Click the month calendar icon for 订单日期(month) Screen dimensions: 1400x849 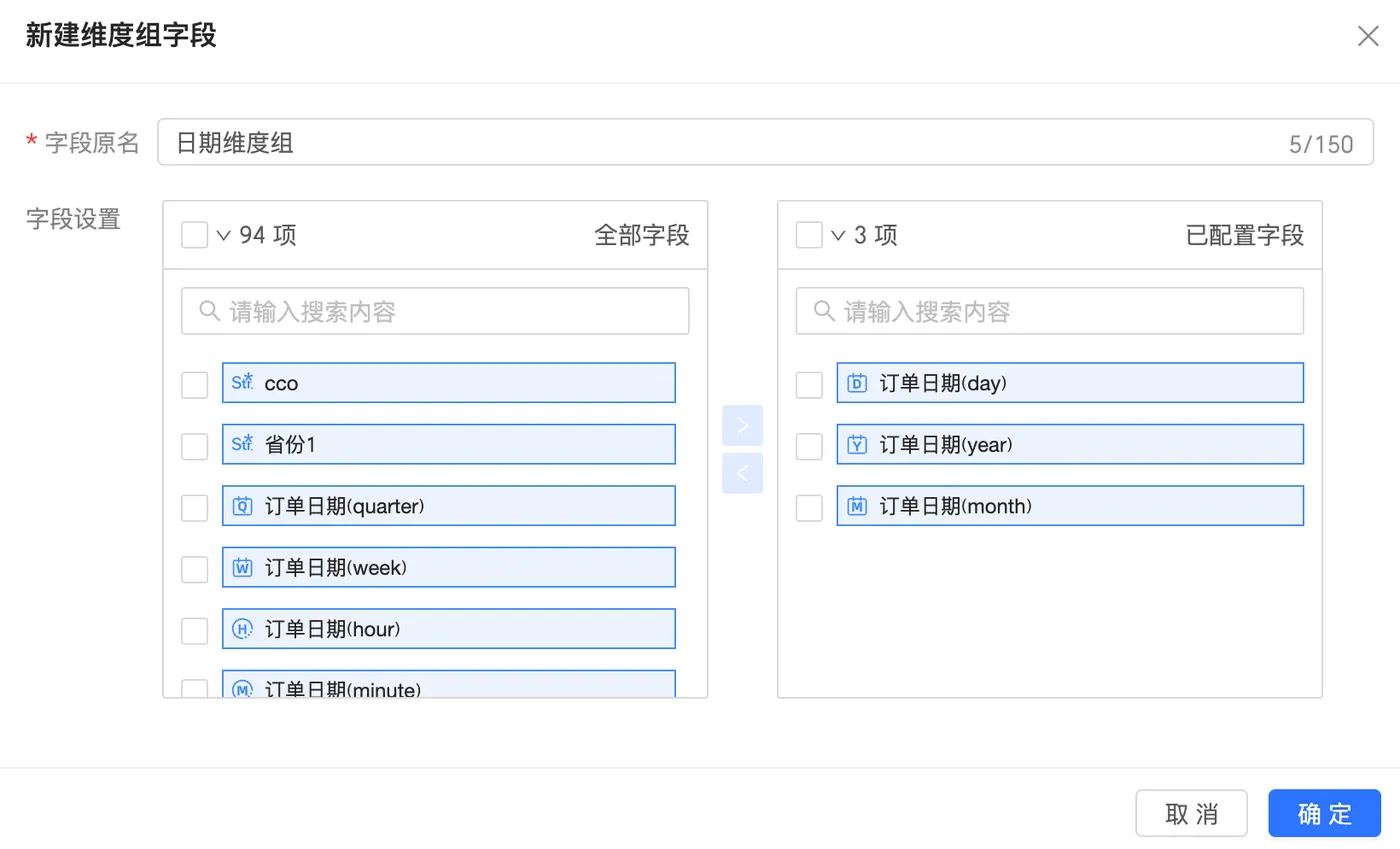tap(857, 506)
